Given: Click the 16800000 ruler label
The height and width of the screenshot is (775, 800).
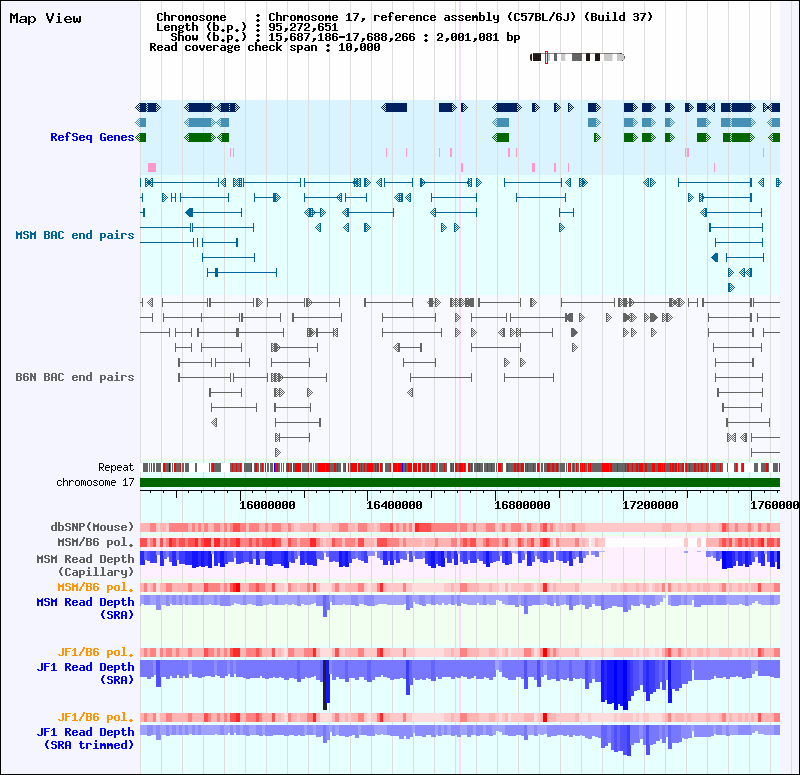Looking at the screenshot, I should (x=522, y=505).
